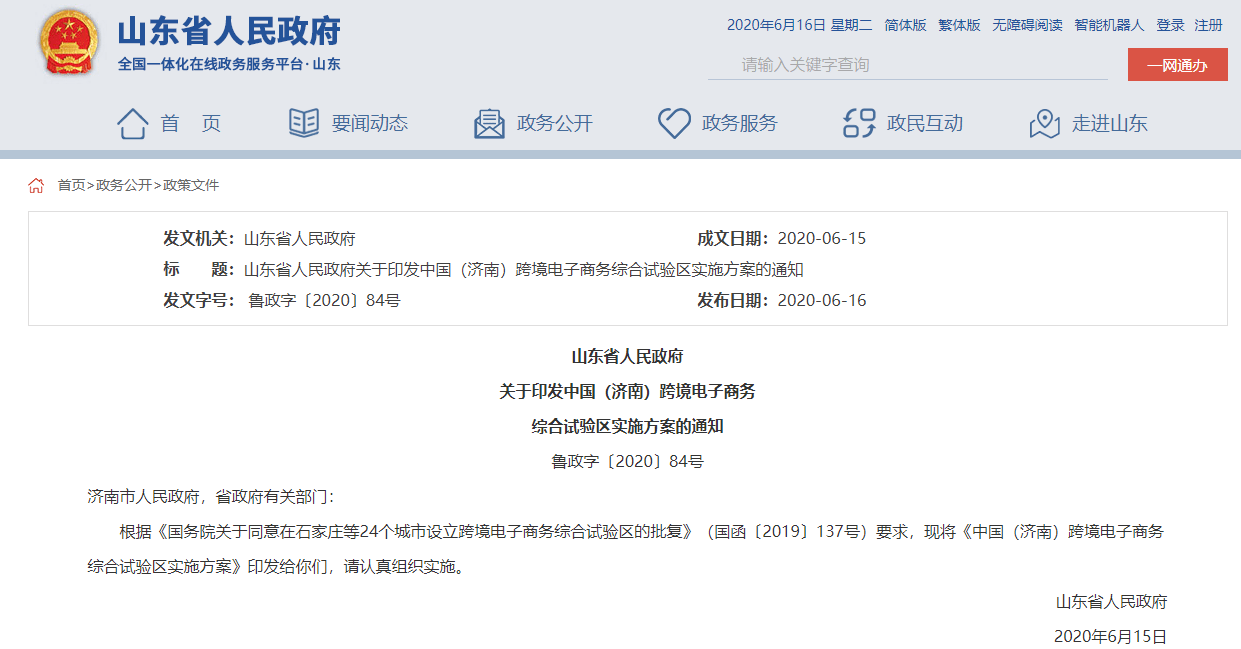
Task: Click the 山东省人民政府 site title
Action: 226,32
